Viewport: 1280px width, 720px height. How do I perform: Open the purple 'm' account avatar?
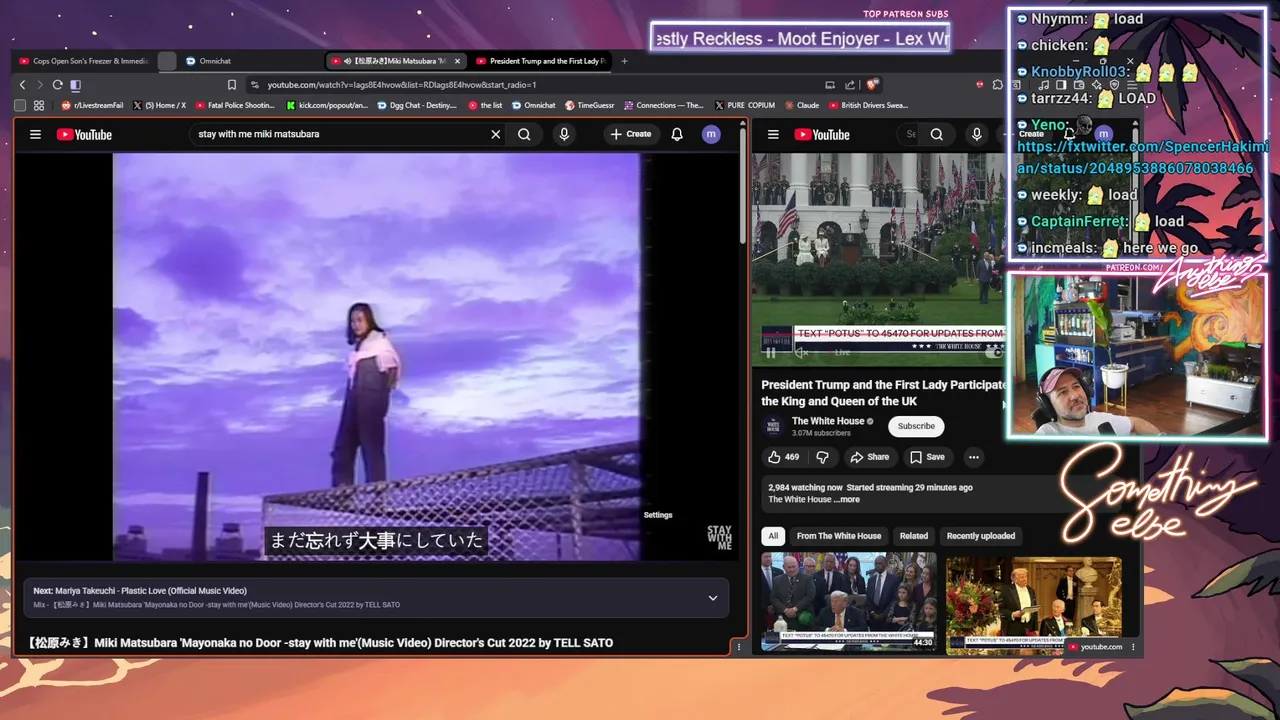[711, 134]
